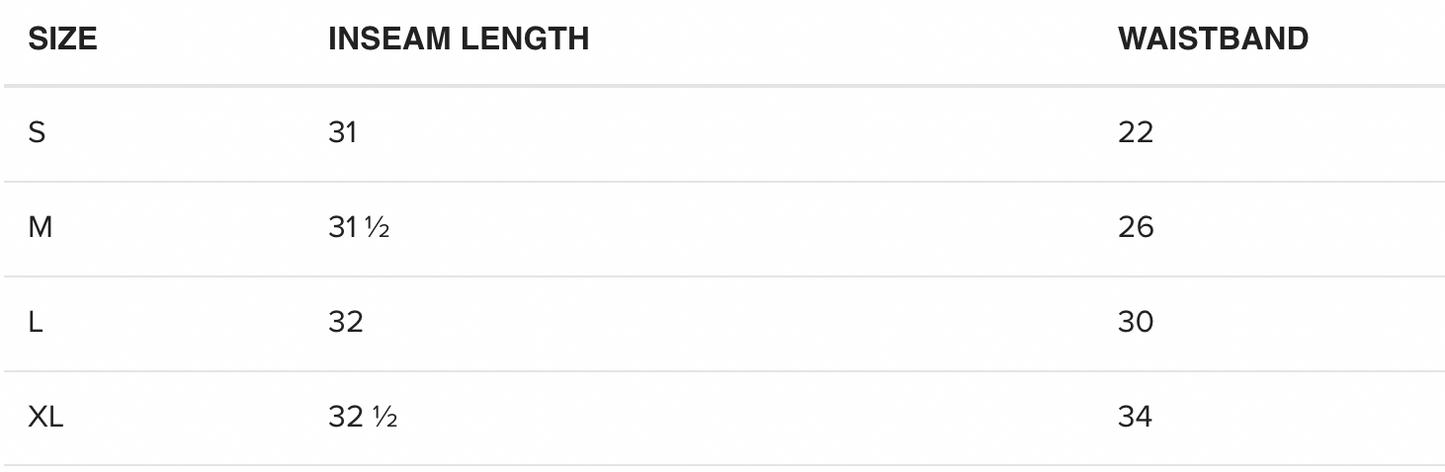The image size is (1445, 472).
Task: Click the 32 ½ inseam value
Action: (x=362, y=417)
